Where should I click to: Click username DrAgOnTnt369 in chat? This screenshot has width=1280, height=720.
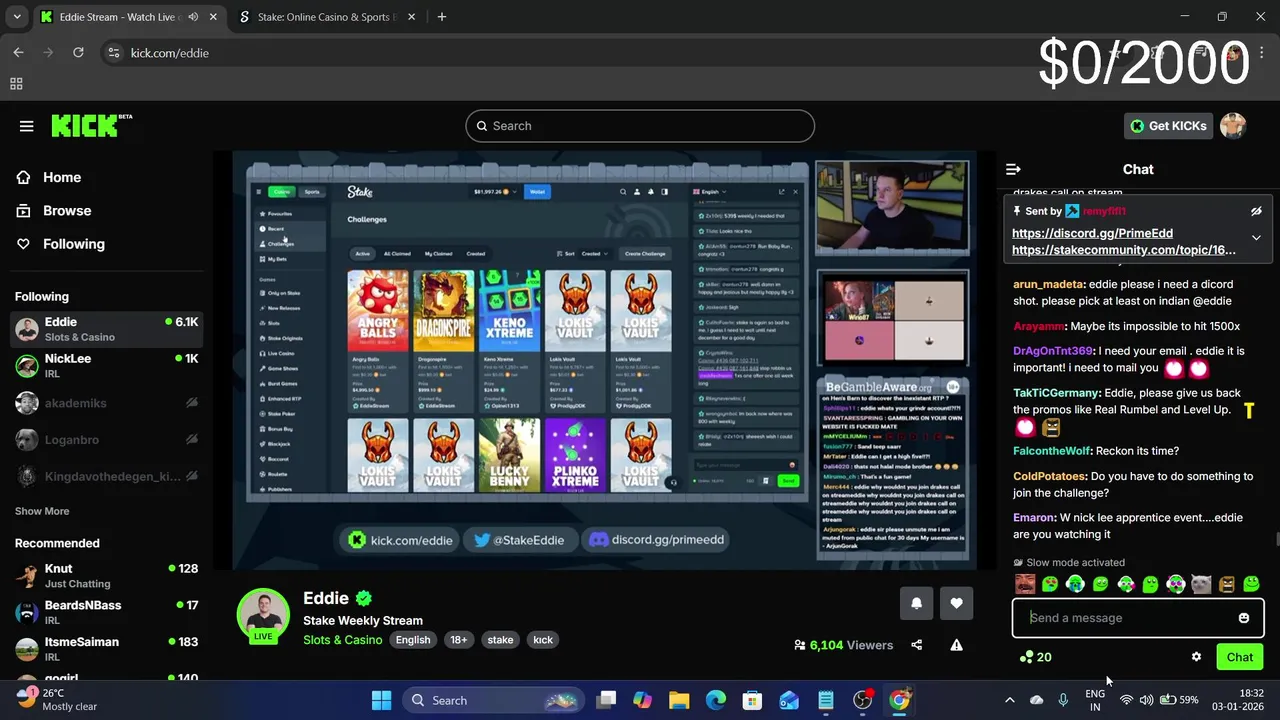[1053, 351]
